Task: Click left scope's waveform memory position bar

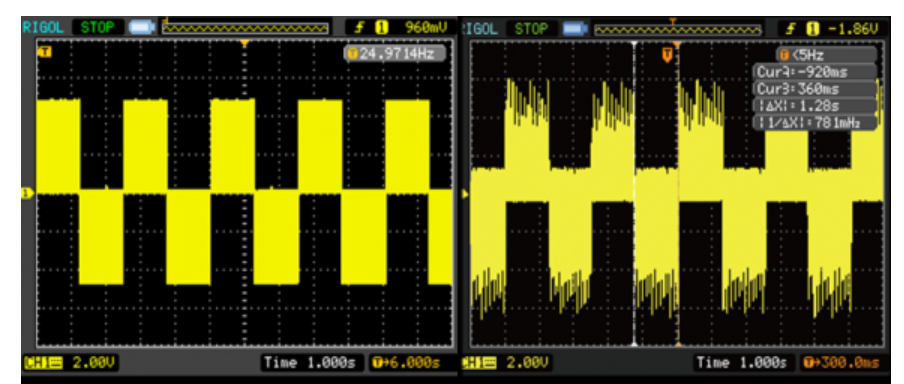Action: (245, 28)
